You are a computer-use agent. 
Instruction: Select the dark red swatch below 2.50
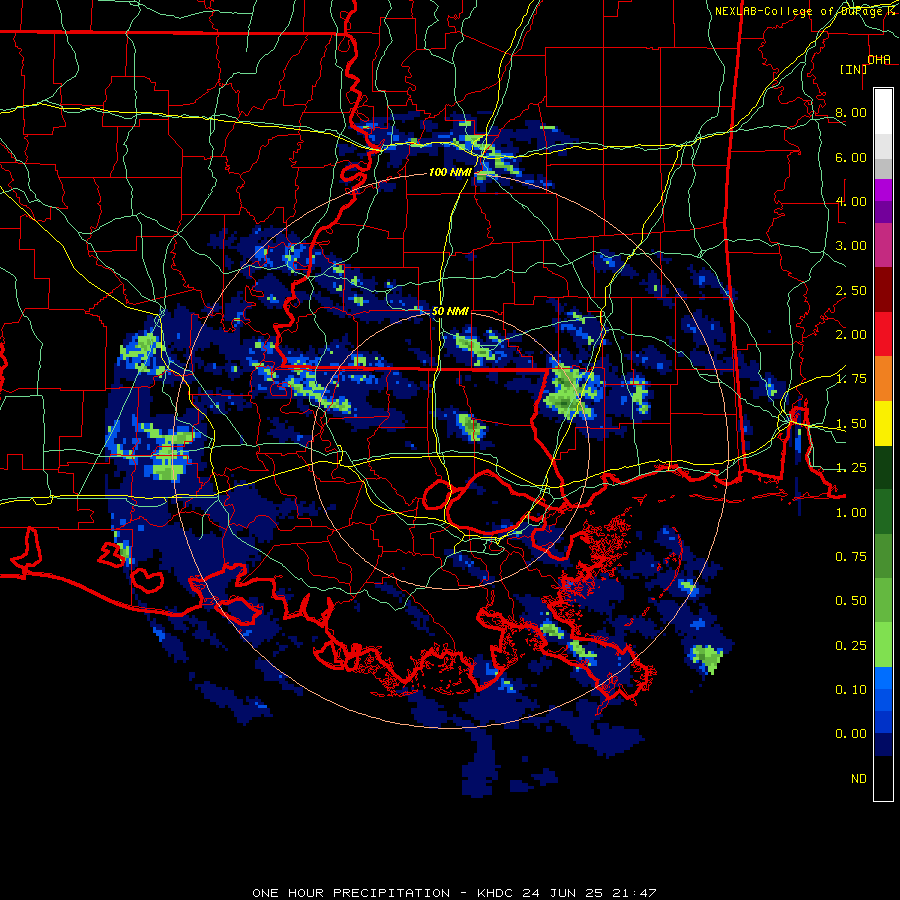(883, 290)
